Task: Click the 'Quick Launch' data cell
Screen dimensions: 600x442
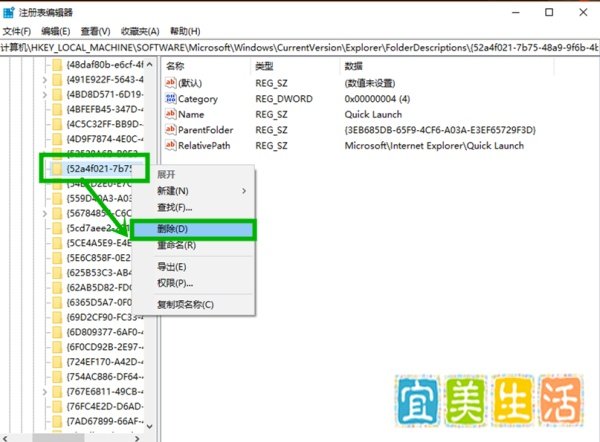Action: pos(373,114)
